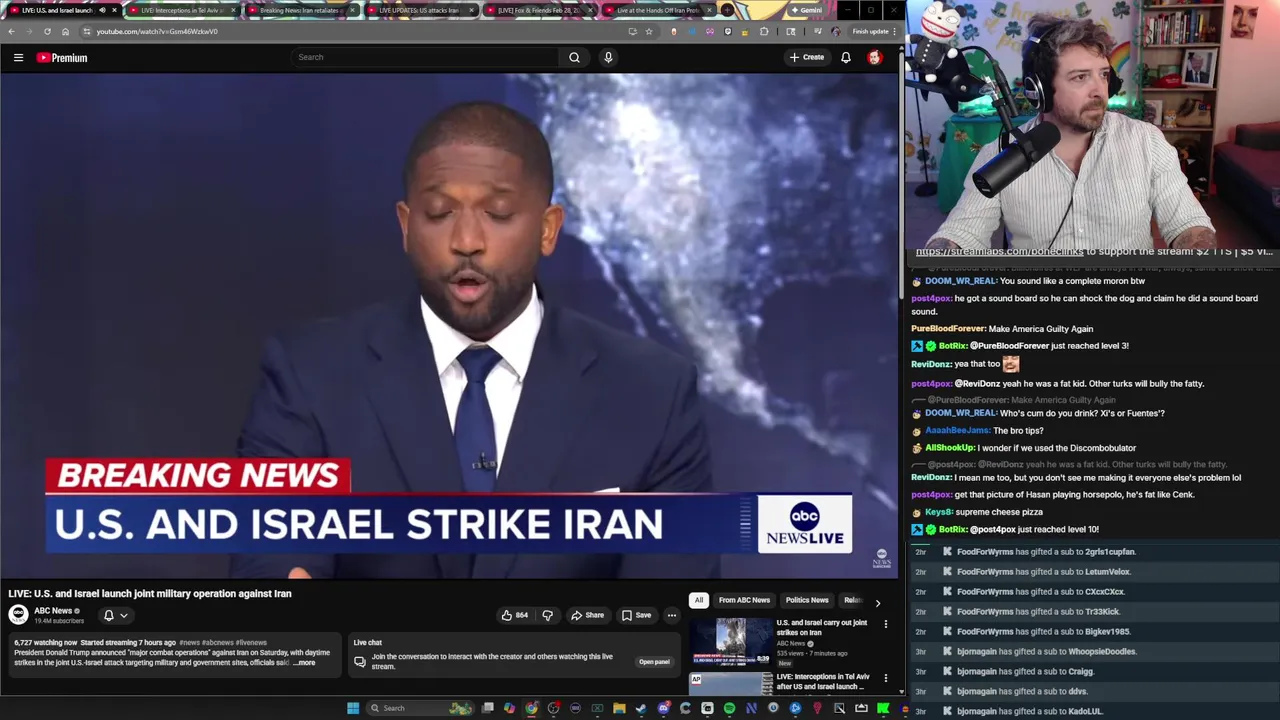Click username PureBloodForever in chat
Screen dimensions: 1280x720
[x=948, y=329]
